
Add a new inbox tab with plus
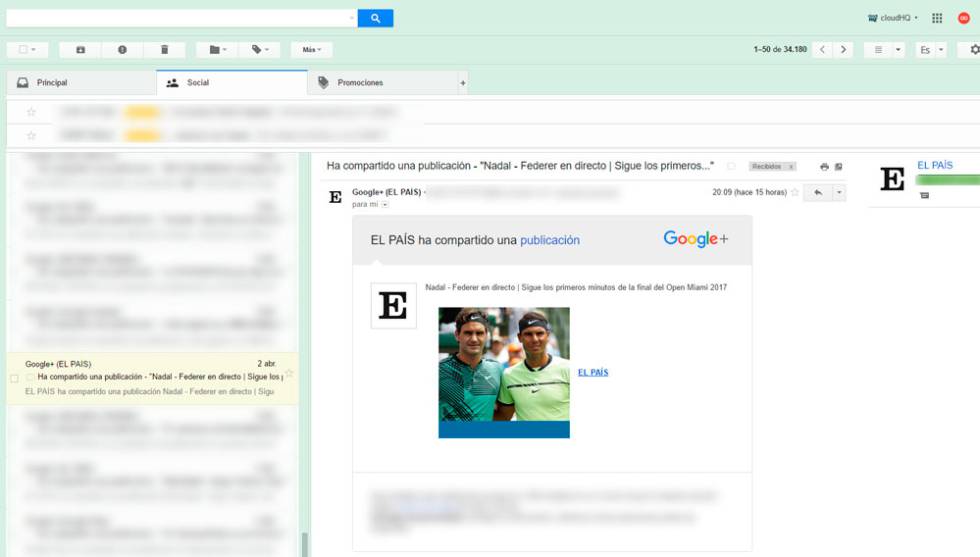click(x=462, y=83)
